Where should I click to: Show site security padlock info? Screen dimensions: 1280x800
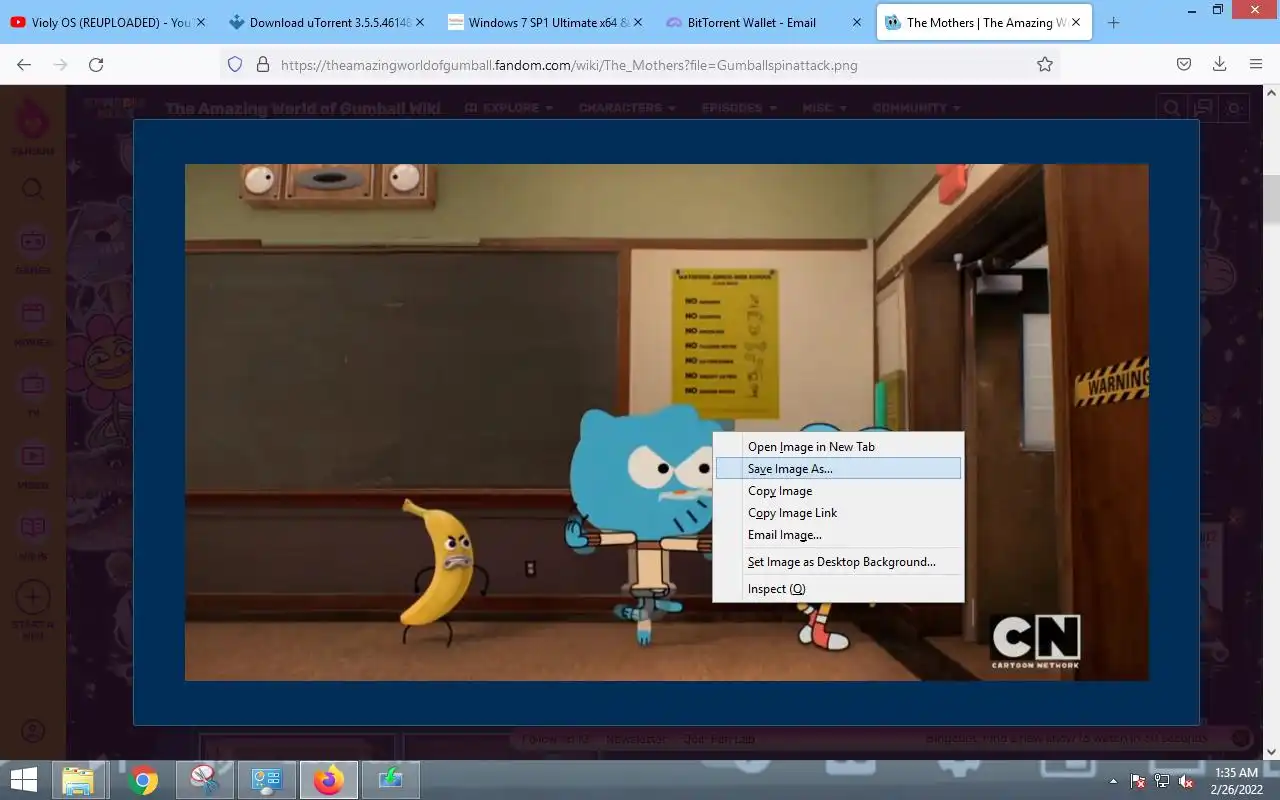click(x=263, y=64)
